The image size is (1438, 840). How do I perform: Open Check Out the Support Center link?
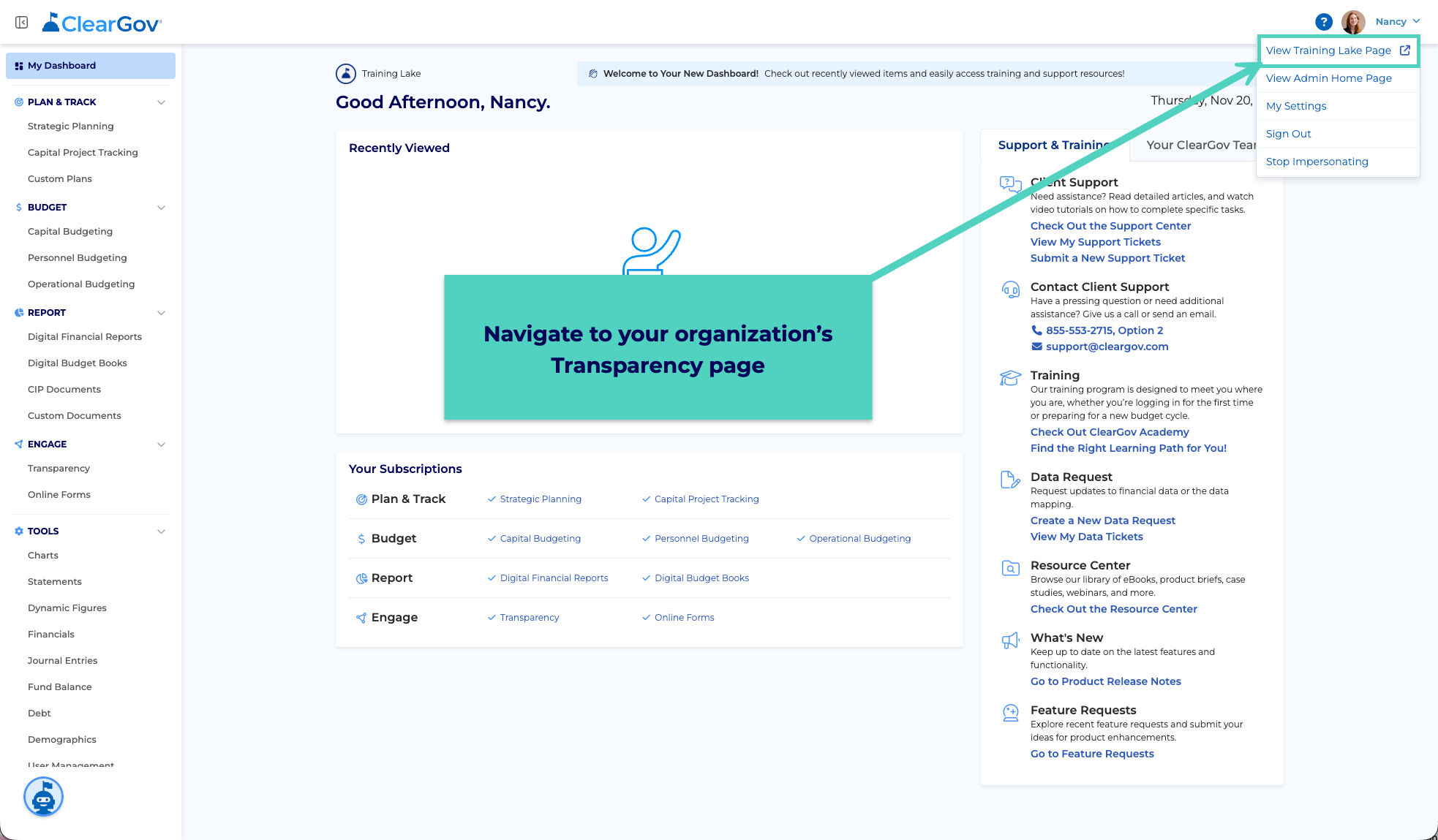click(1110, 226)
